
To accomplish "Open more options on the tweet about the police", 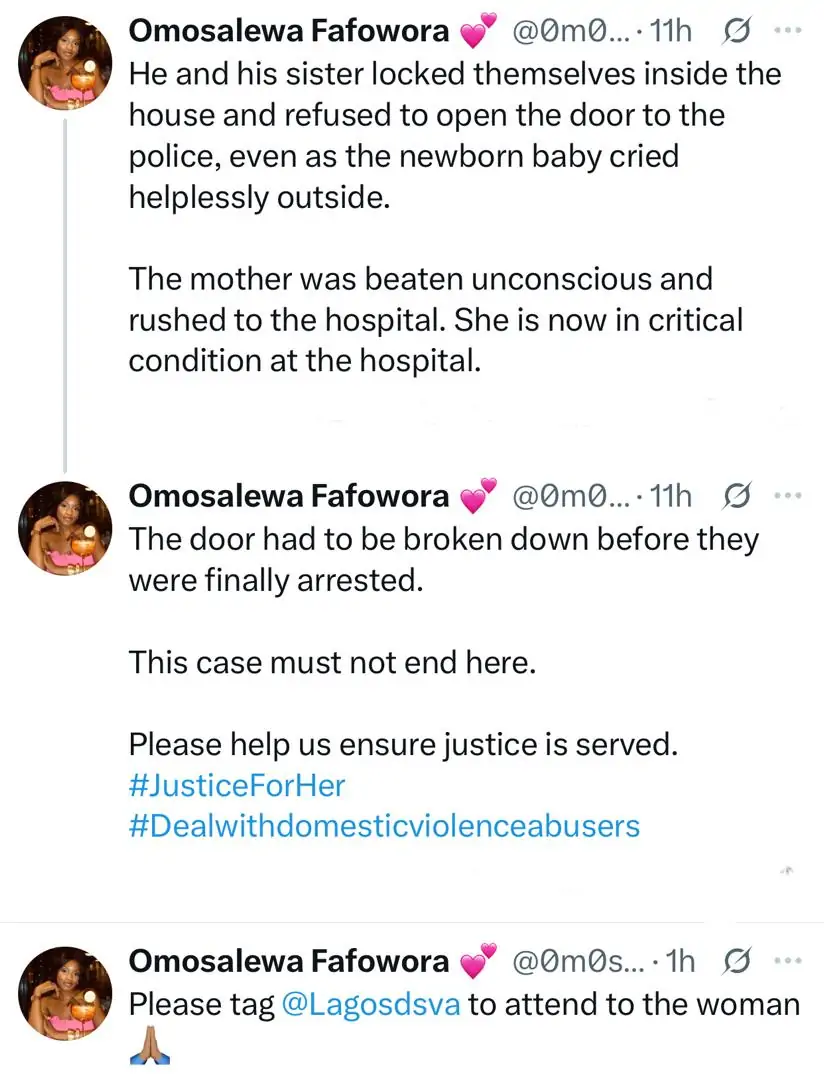I will pos(789,32).
